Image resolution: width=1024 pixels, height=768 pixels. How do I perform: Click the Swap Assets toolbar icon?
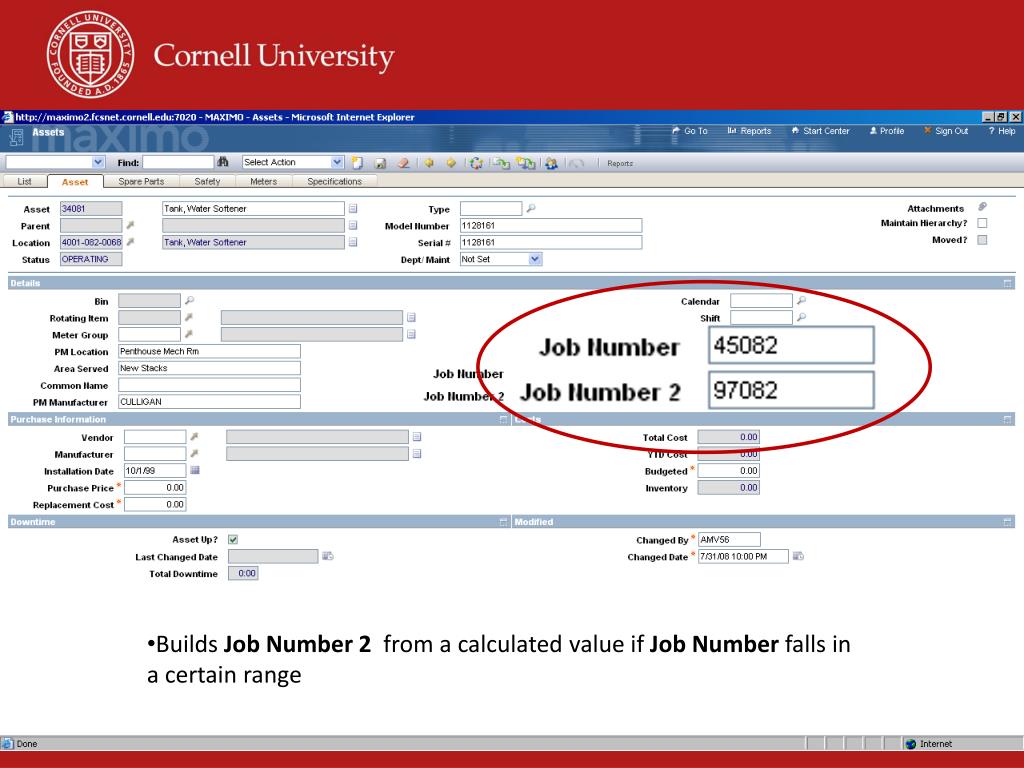click(x=526, y=163)
